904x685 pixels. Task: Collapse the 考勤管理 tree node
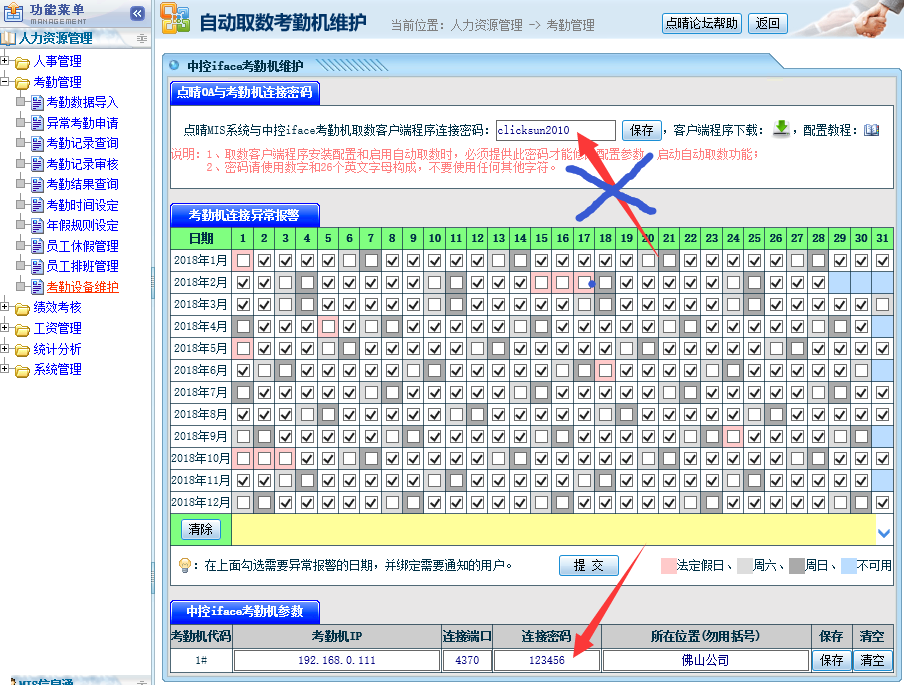[x=6, y=82]
